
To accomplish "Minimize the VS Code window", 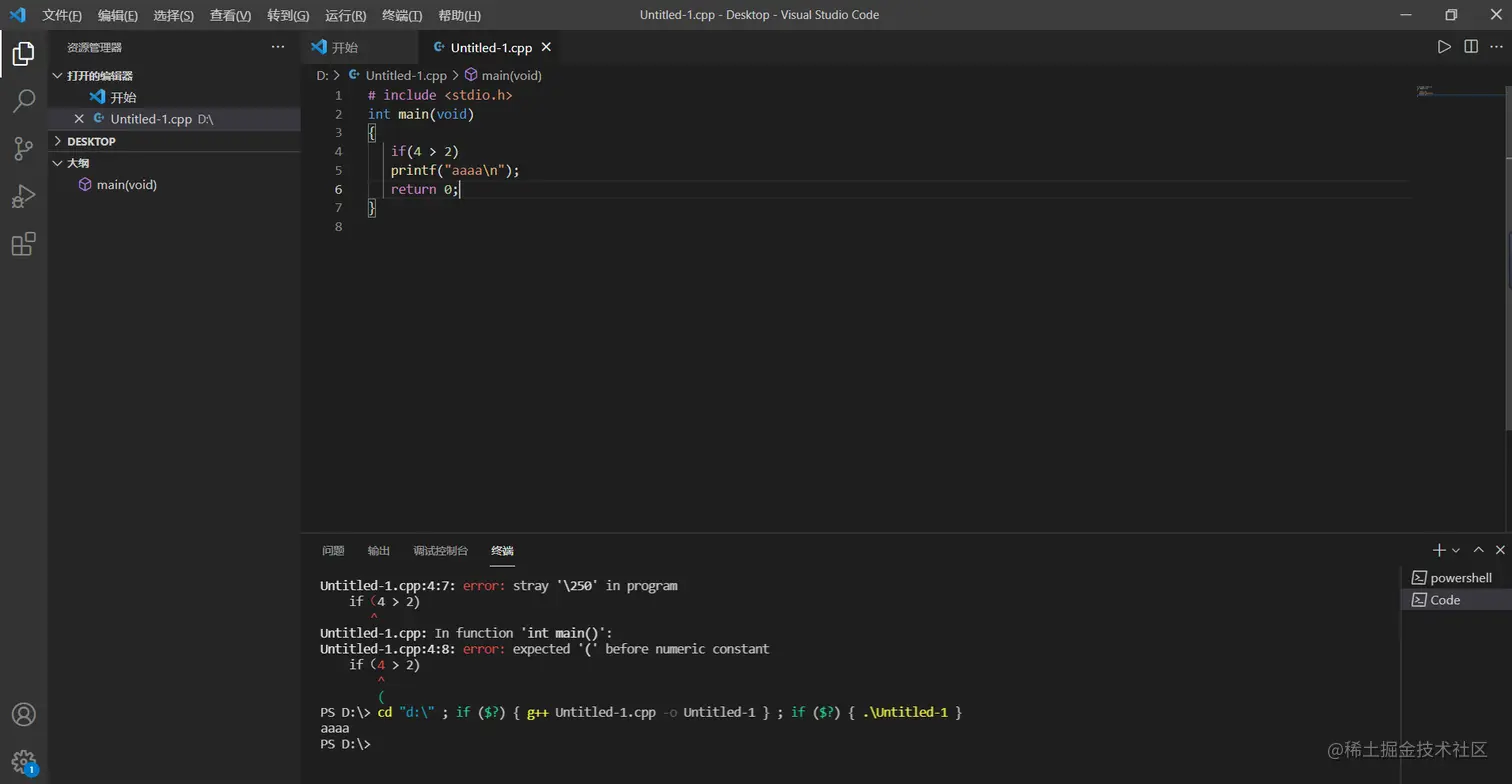I will coord(1406,15).
